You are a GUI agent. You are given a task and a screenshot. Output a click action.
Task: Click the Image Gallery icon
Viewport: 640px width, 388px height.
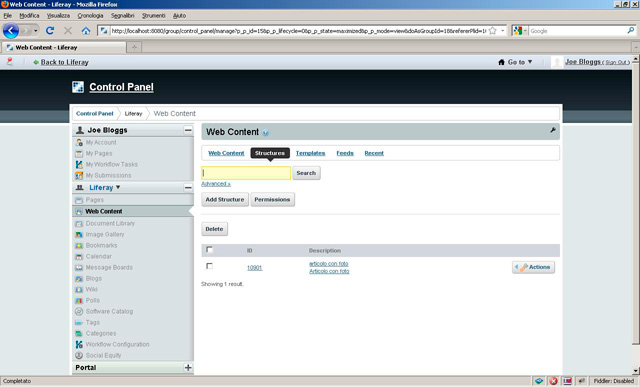[79, 235]
